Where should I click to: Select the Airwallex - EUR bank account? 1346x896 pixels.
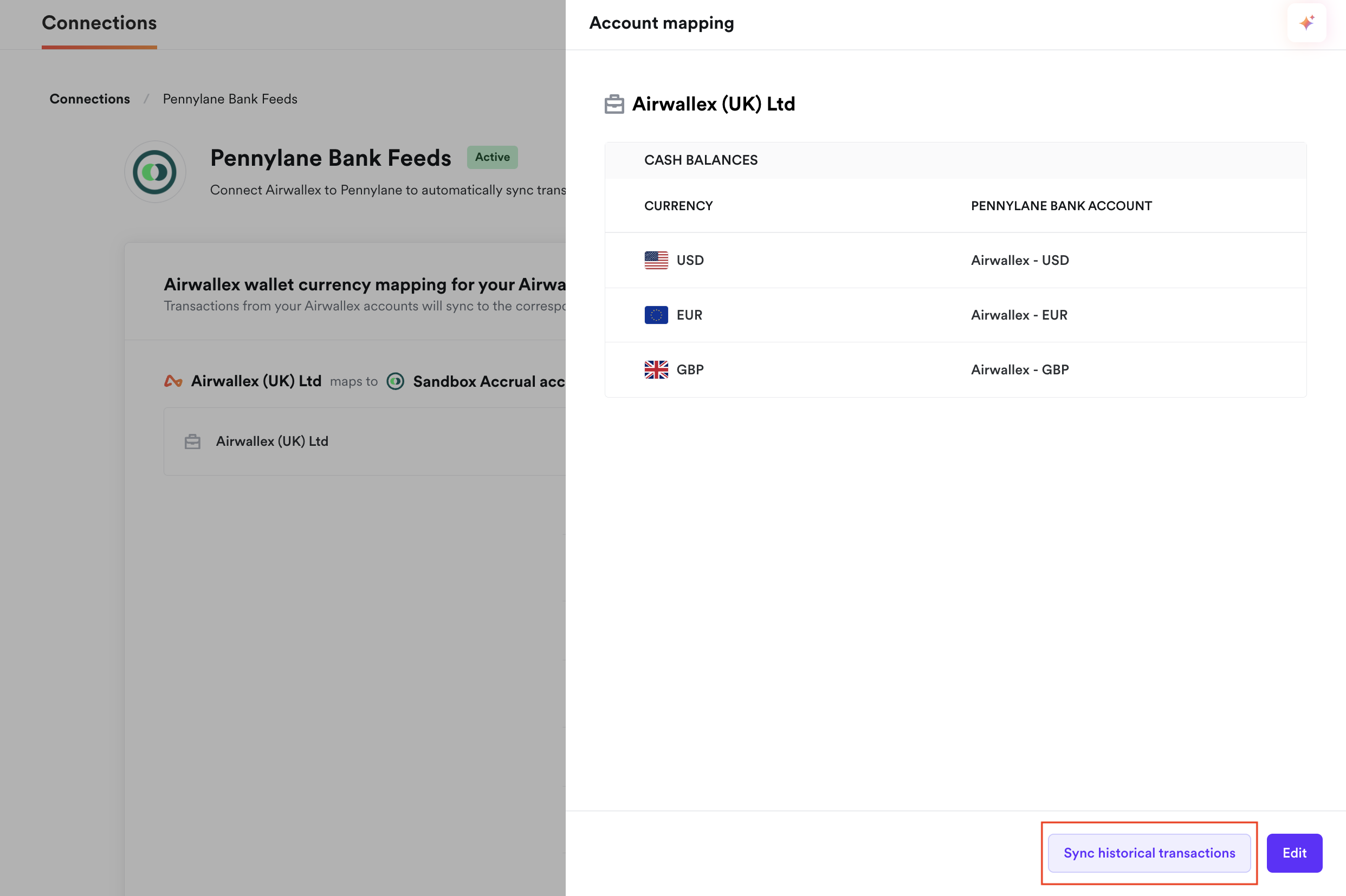tap(1019, 315)
